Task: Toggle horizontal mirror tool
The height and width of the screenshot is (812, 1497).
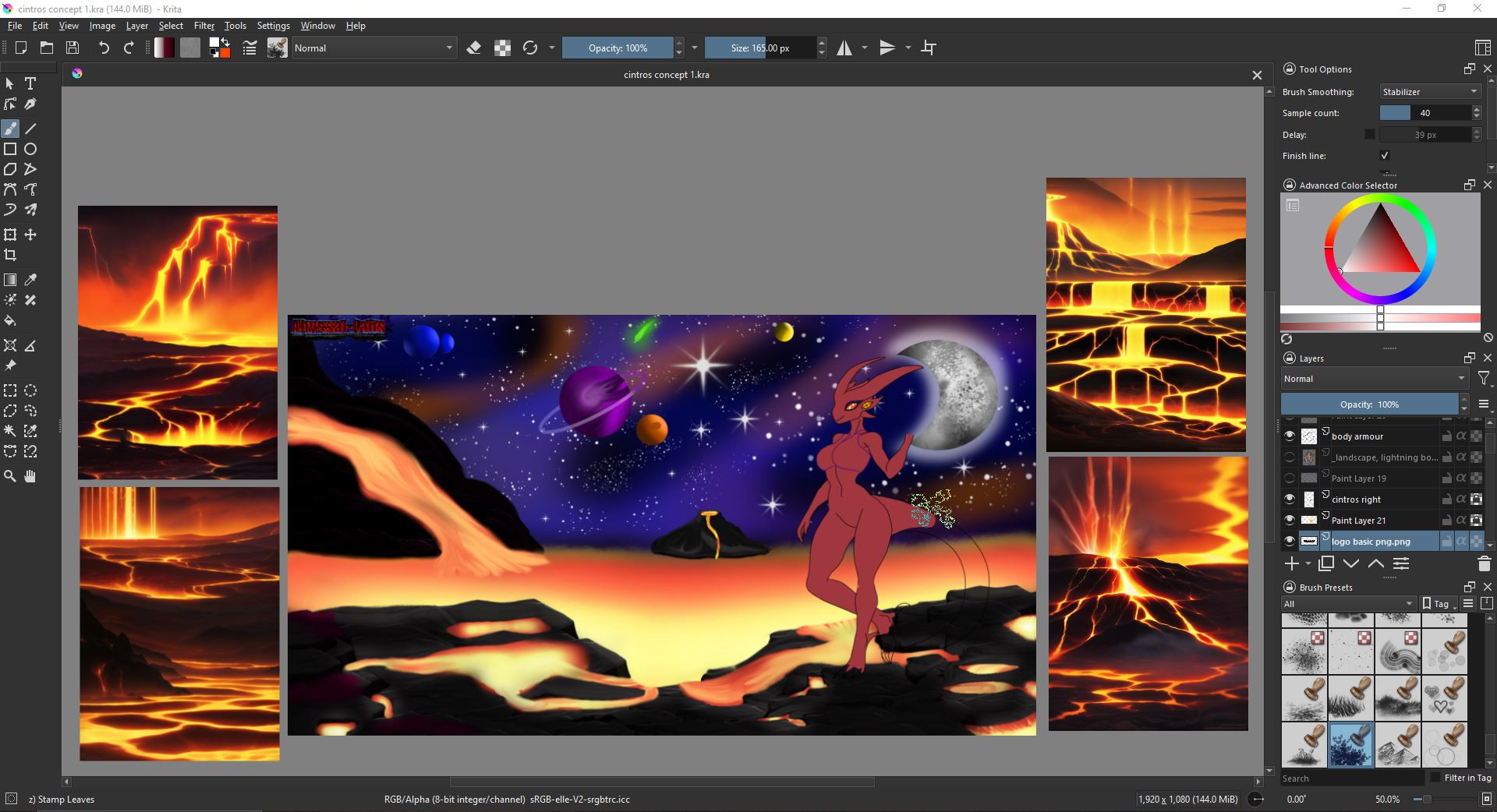Action: pyautogui.click(x=844, y=48)
